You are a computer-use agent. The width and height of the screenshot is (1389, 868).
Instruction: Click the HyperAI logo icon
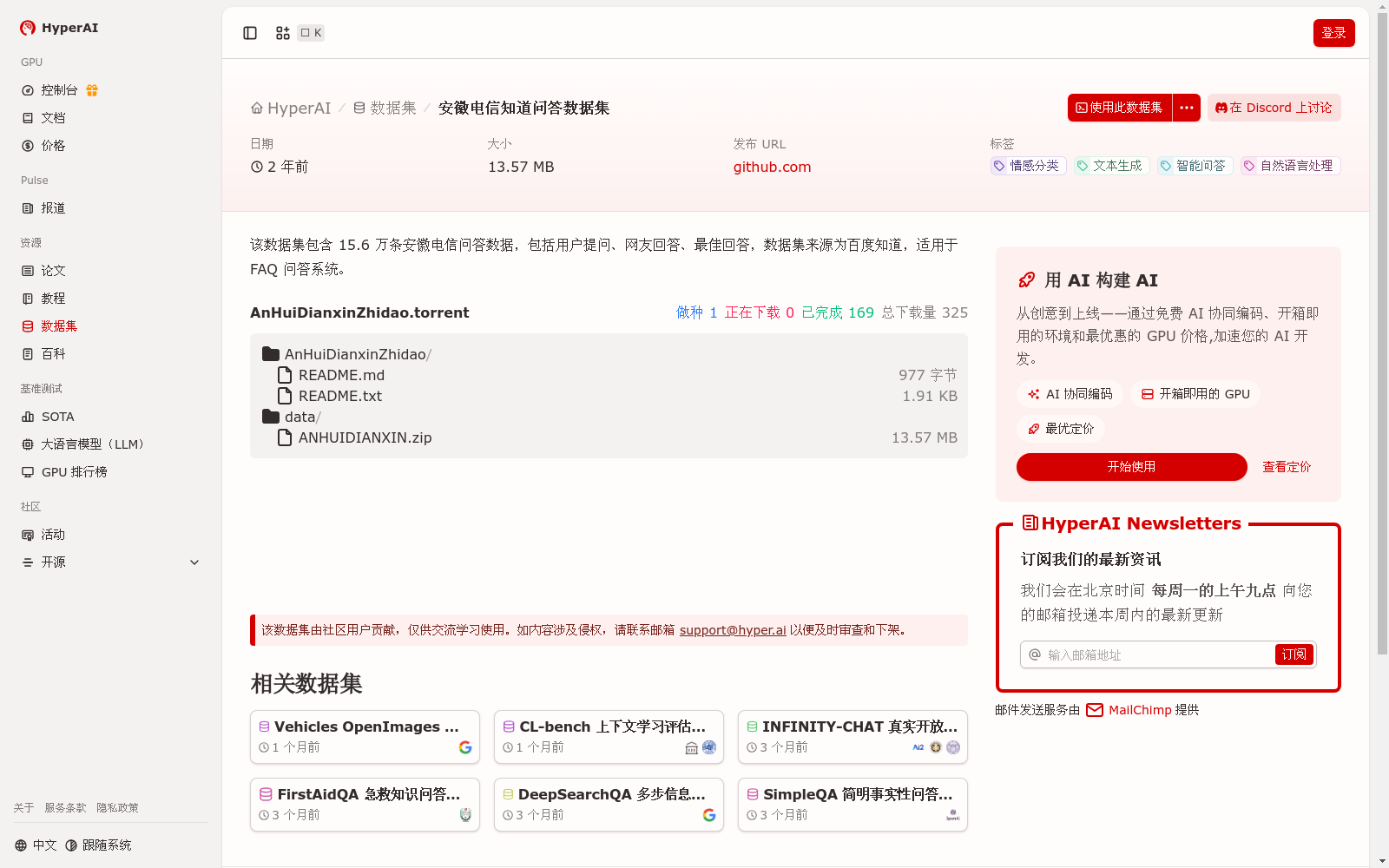pyautogui.click(x=28, y=28)
